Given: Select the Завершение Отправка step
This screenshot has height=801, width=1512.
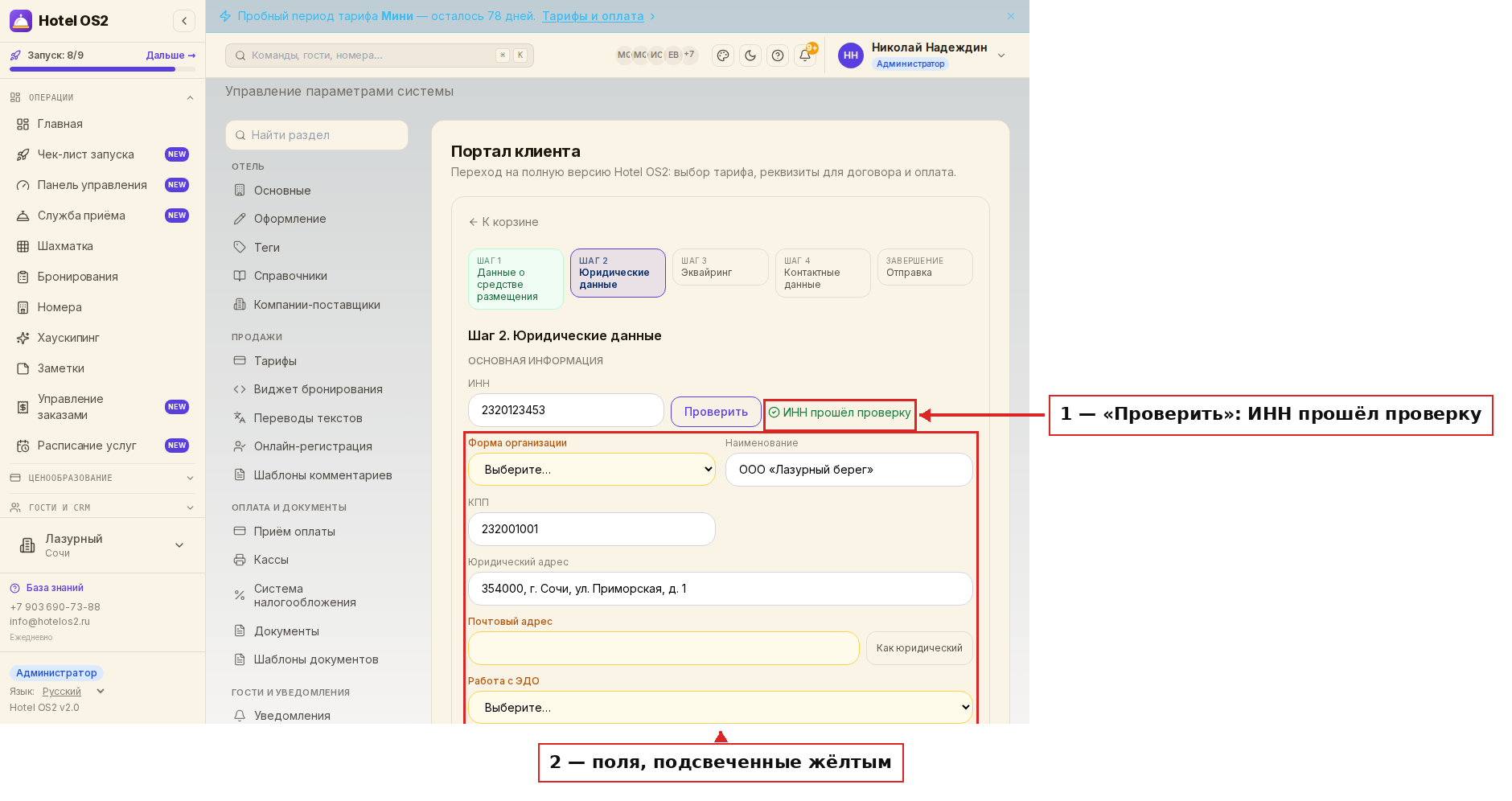Looking at the screenshot, I should pos(925,267).
